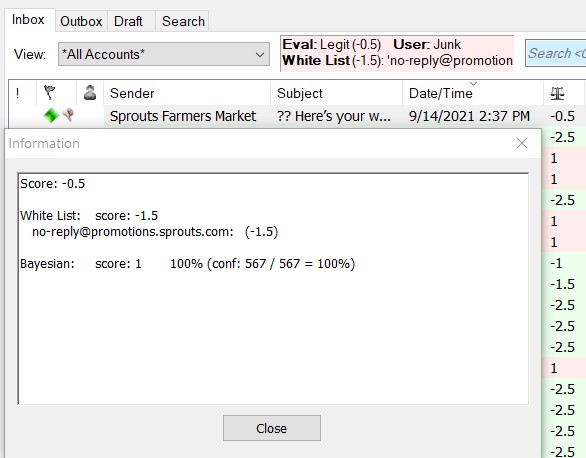586x458 pixels.
Task: Switch to the Draft tab
Action: [128, 21]
